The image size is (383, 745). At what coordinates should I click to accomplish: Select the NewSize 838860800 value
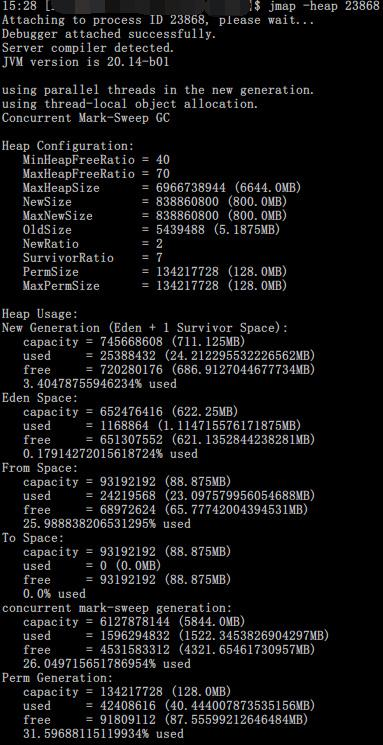[188, 202]
